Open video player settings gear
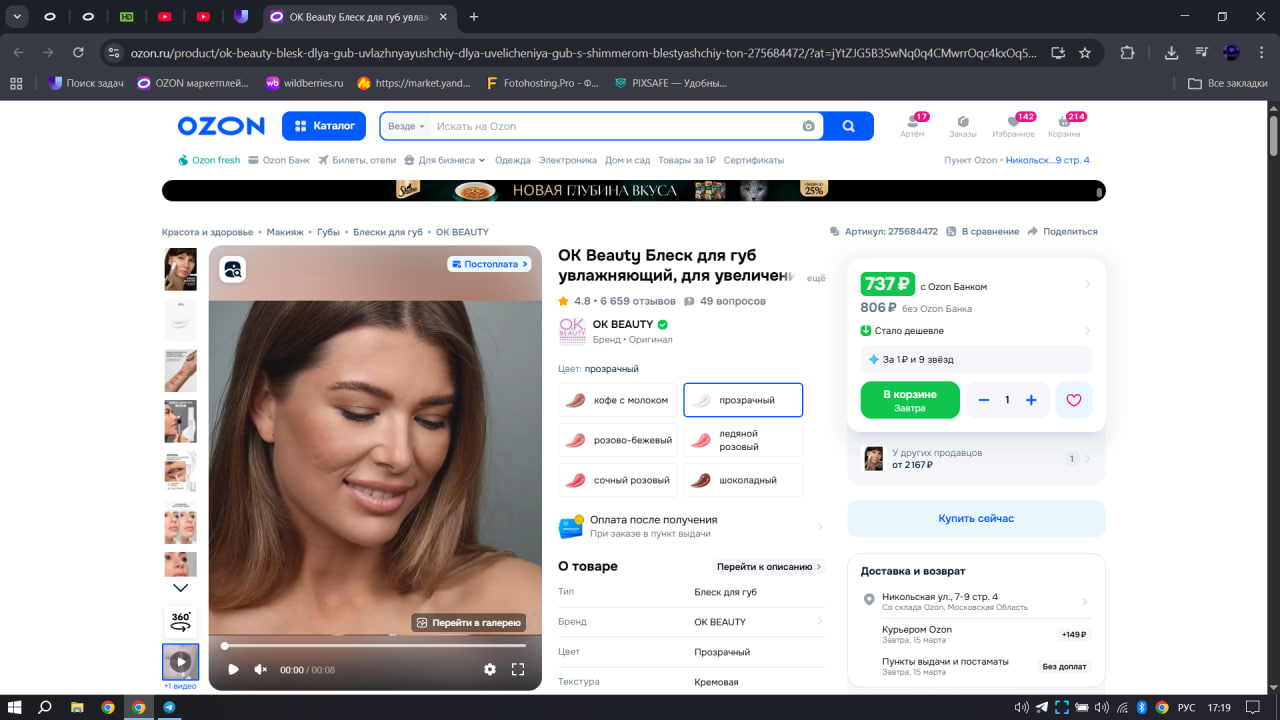Screen dimensions: 1280x720 tap(490, 669)
